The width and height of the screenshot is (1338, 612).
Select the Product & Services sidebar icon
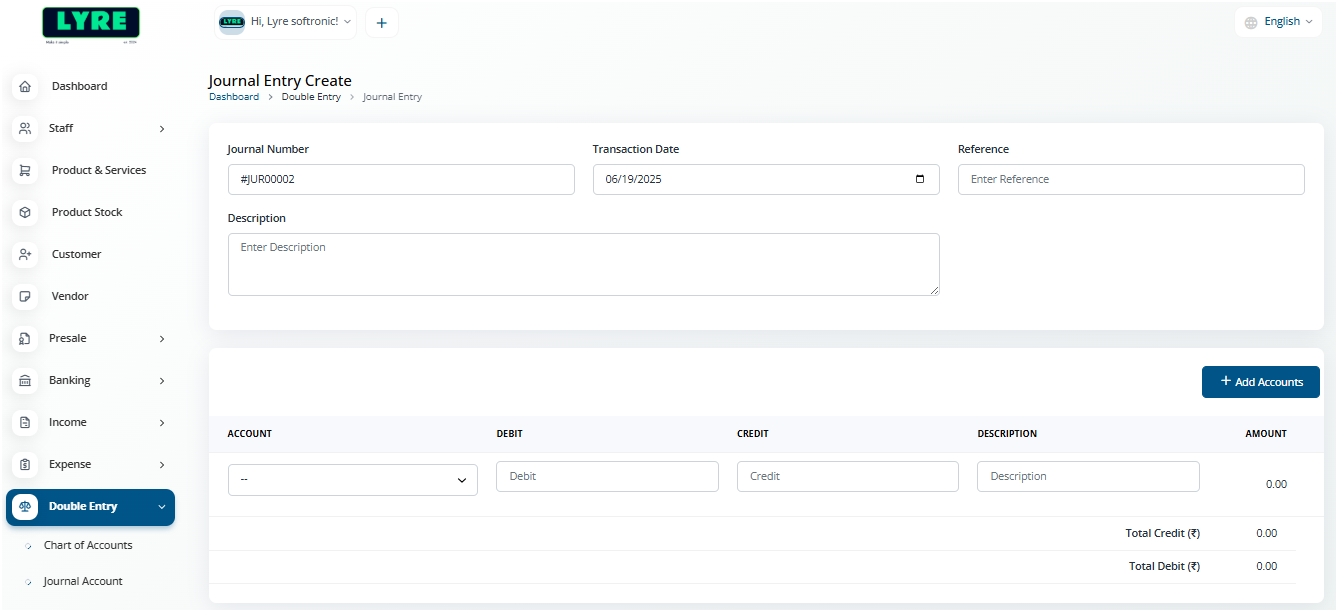pos(25,170)
